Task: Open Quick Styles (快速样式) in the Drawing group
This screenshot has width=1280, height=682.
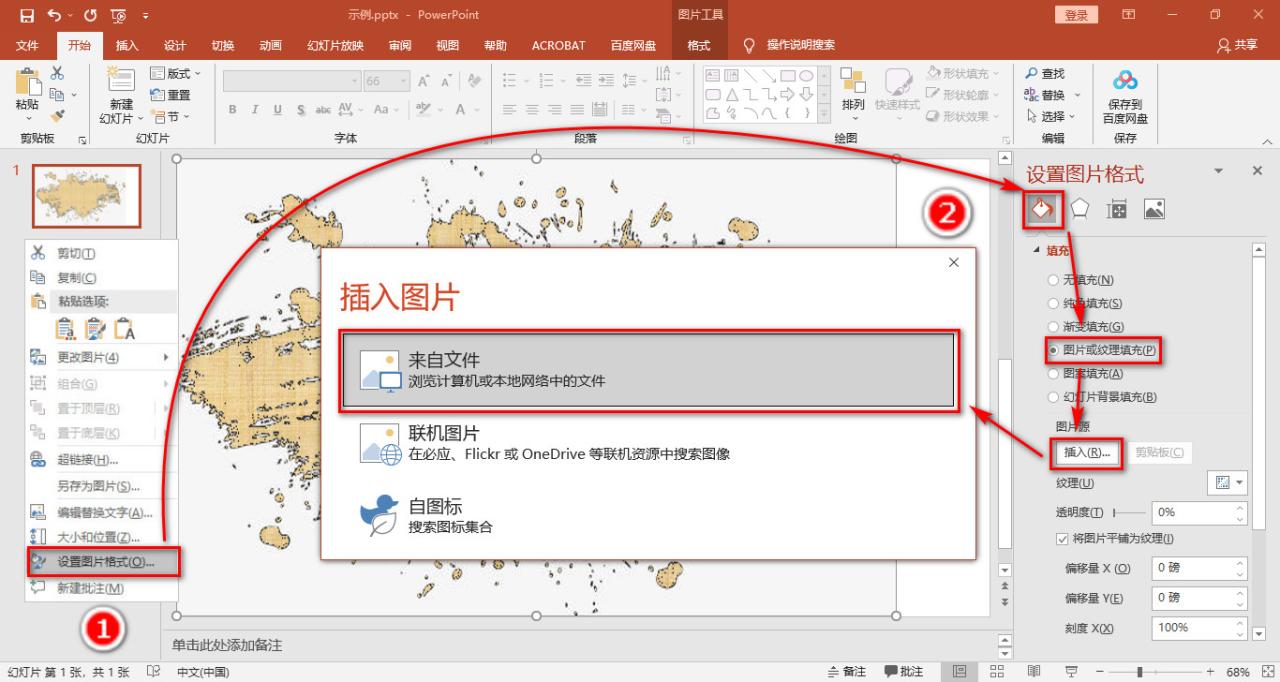Action: [898, 88]
